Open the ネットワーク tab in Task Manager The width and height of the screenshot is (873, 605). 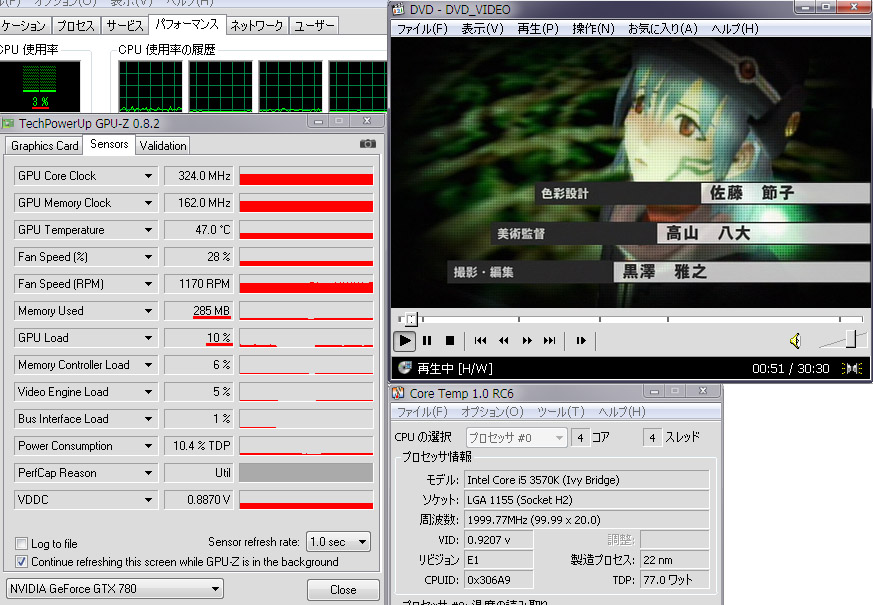coord(257,26)
